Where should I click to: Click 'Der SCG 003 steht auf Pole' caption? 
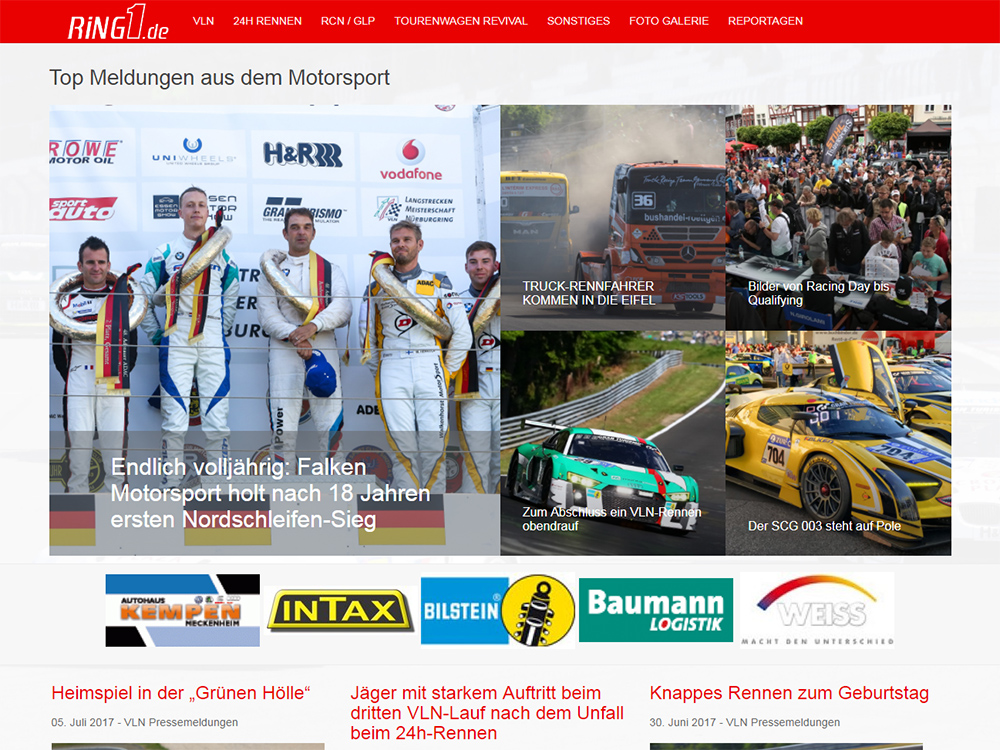point(824,526)
